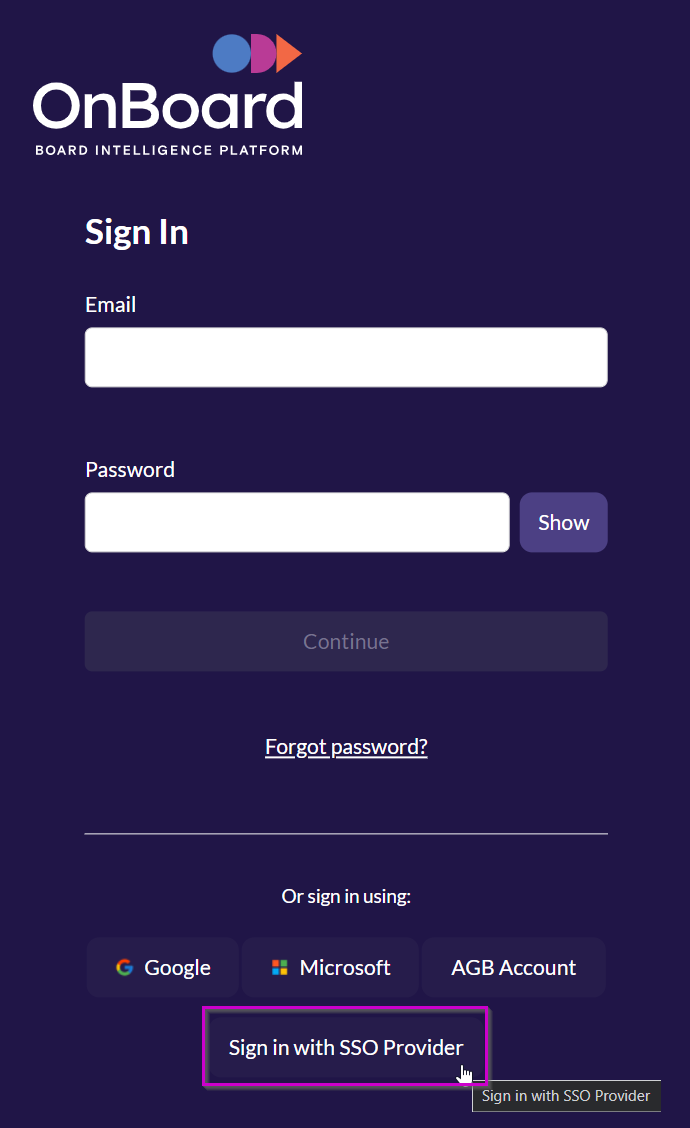
Task: Click the Sign In heading
Action: click(x=136, y=232)
